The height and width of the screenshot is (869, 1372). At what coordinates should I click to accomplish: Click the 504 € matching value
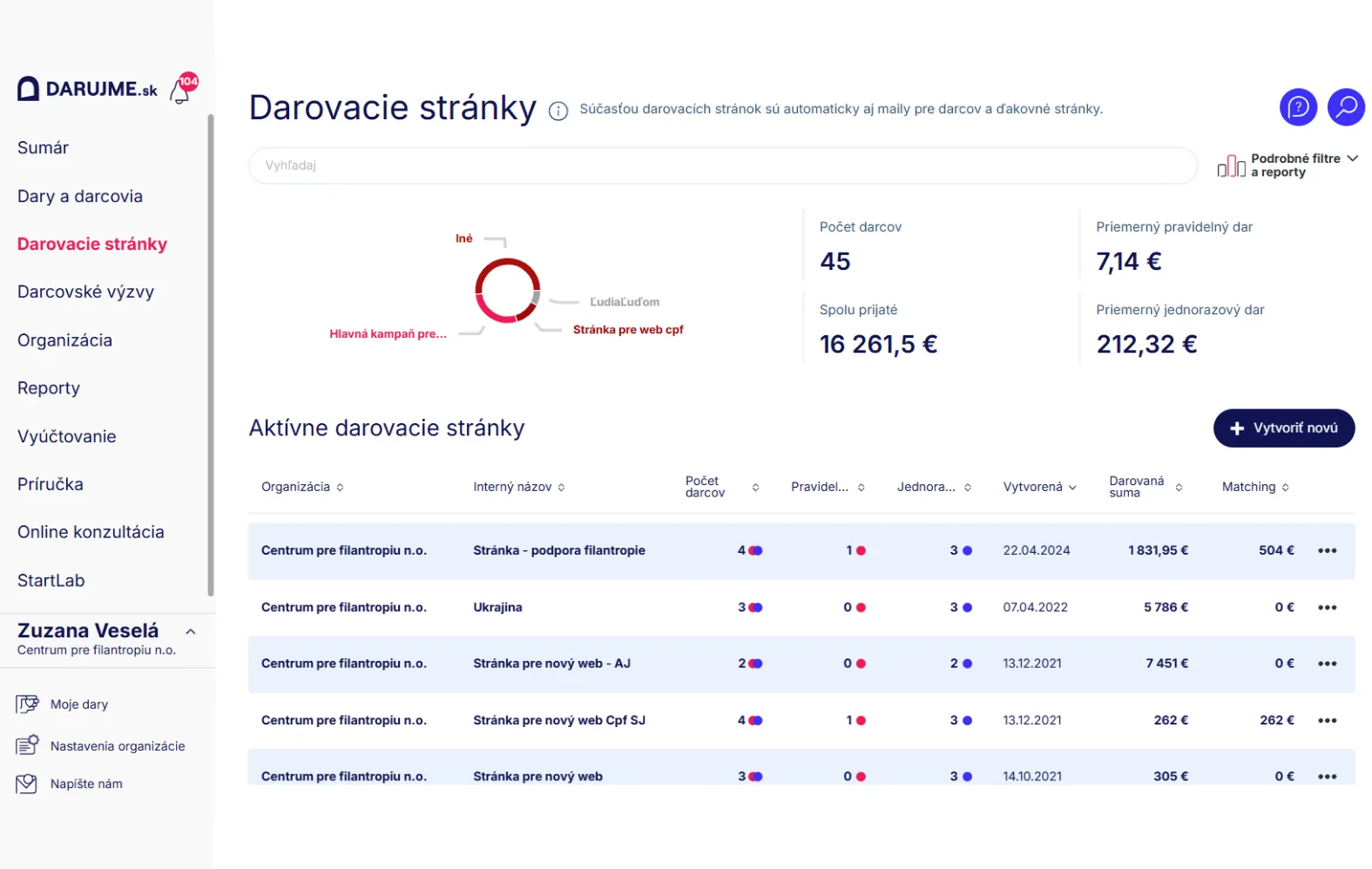pyautogui.click(x=1276, y=550)
